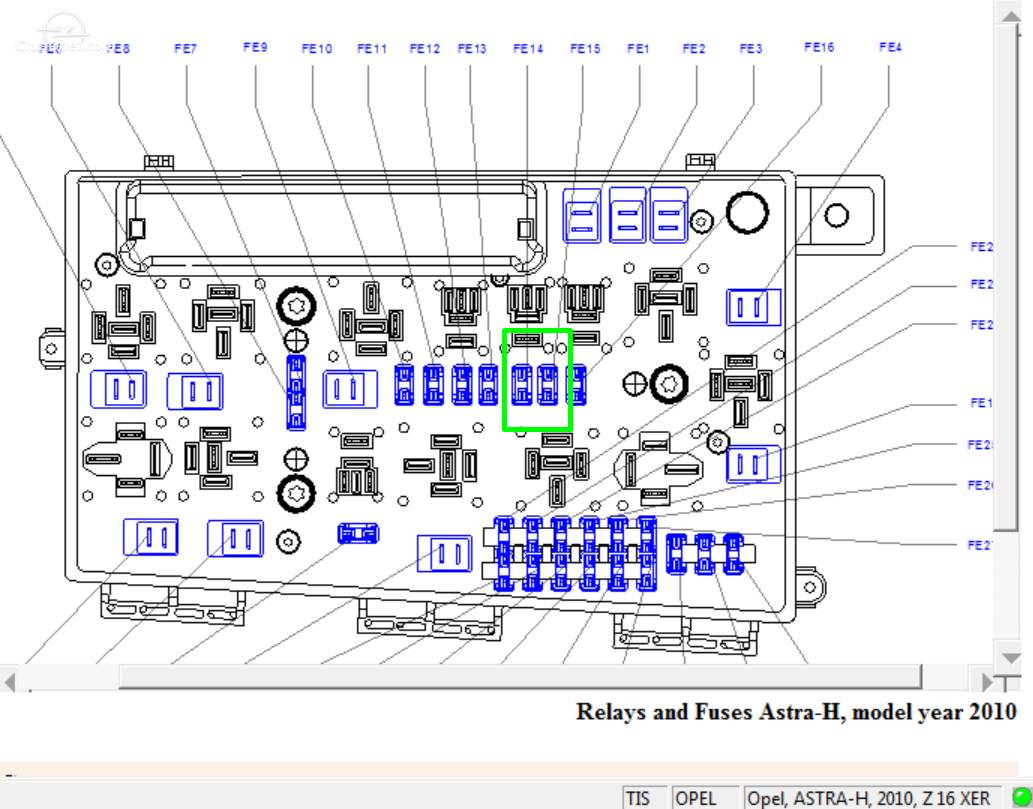Select the FE1 label between FE15 and FE2
Viewport: 1033px width, 809px height.
point(638,48)
